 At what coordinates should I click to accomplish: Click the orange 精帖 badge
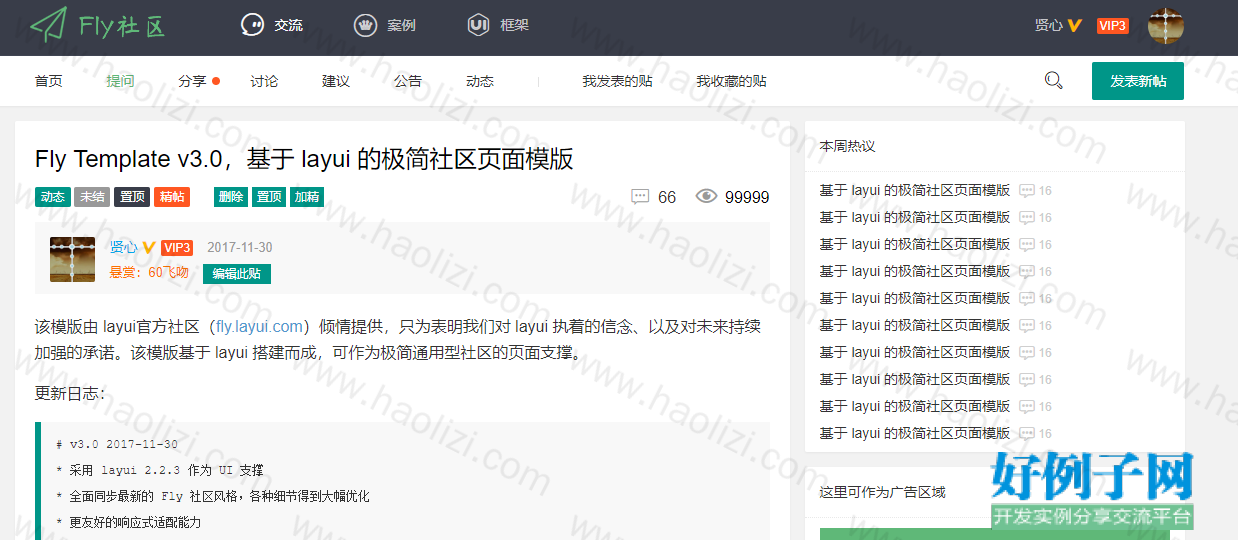pyautogui.click(x=172, y=197)
